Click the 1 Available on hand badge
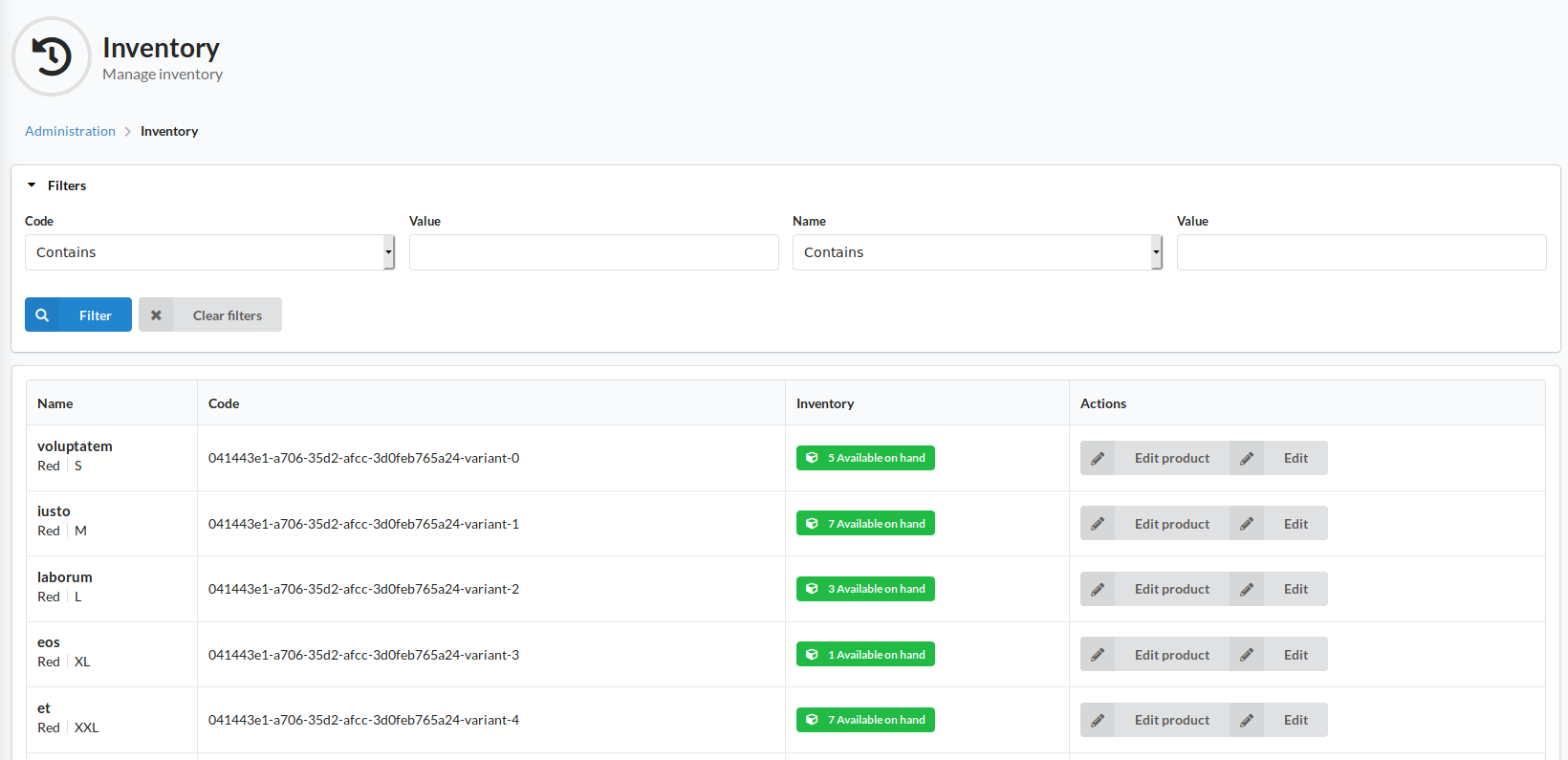Viewport: 1568px width, 760px height. [865, 655]
